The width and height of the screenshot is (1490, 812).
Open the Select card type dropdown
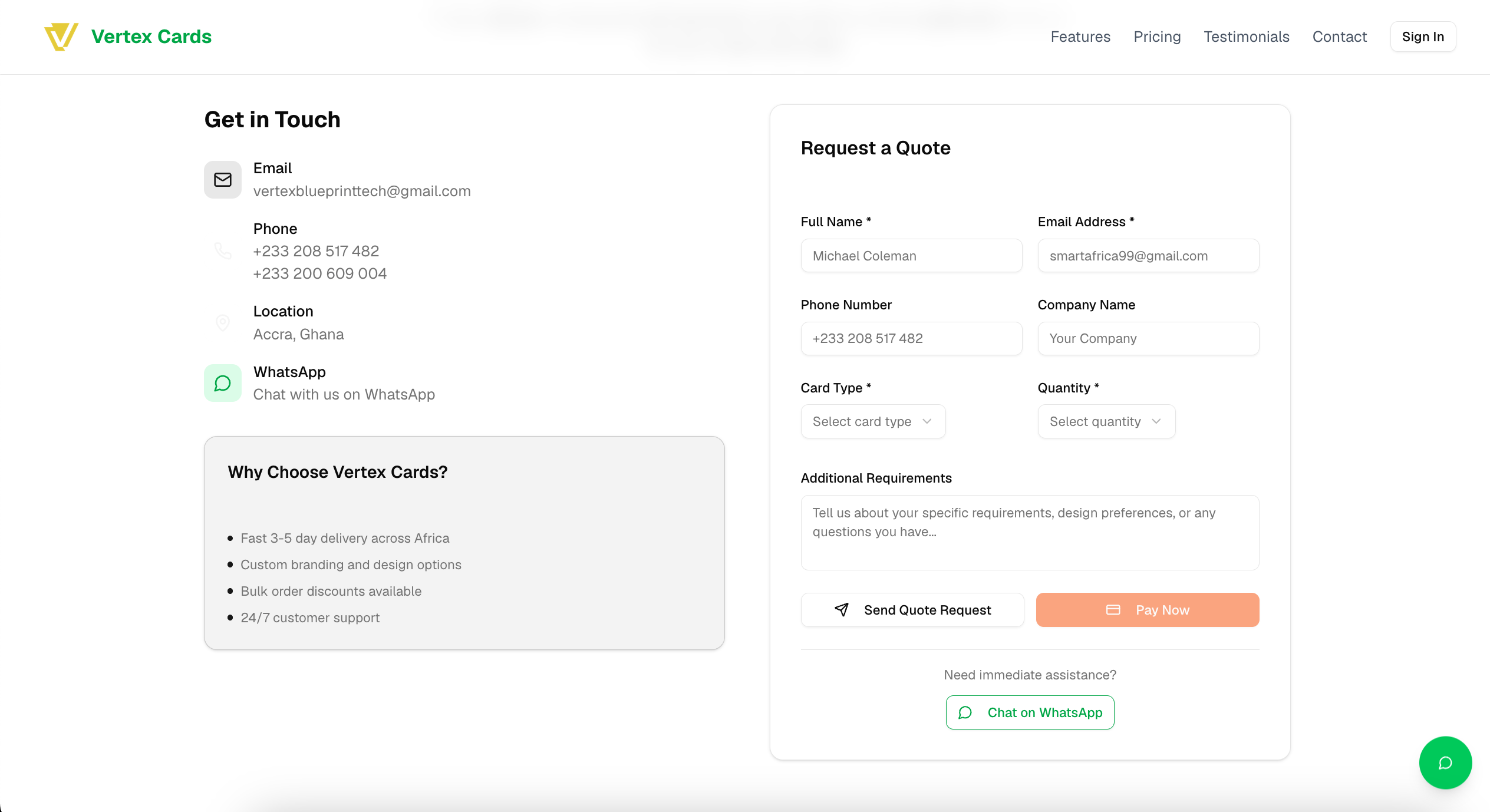tap(872, 421)
